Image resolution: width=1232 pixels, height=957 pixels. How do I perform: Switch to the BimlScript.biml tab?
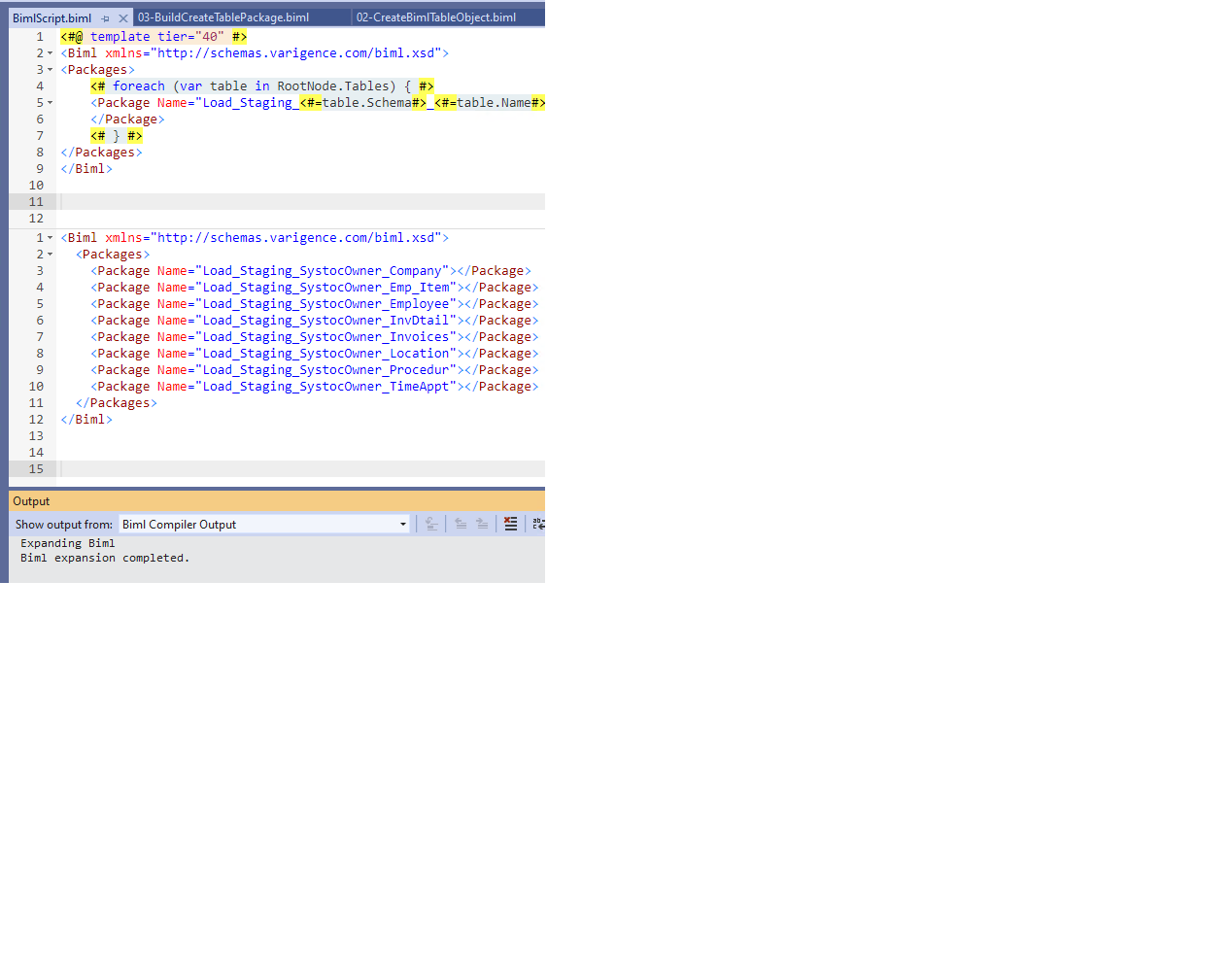tap(51, 18)
